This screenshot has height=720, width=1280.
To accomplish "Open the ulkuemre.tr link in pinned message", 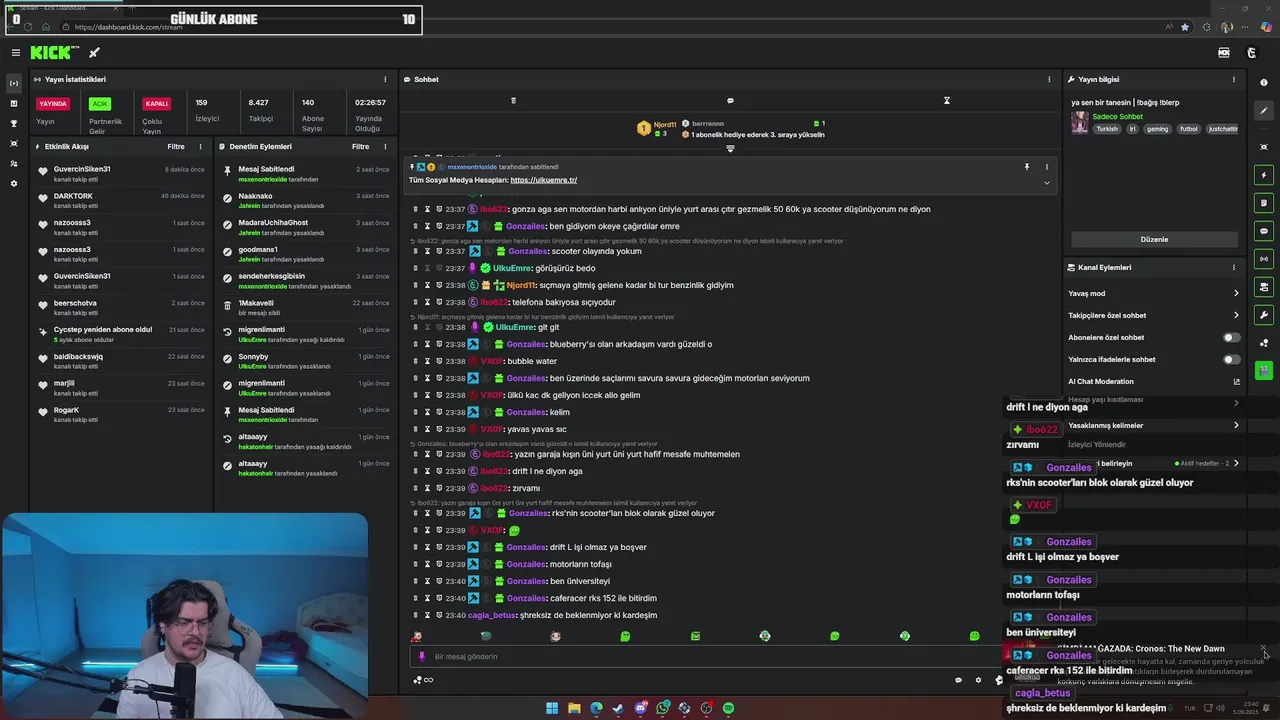I will point(543,180).
